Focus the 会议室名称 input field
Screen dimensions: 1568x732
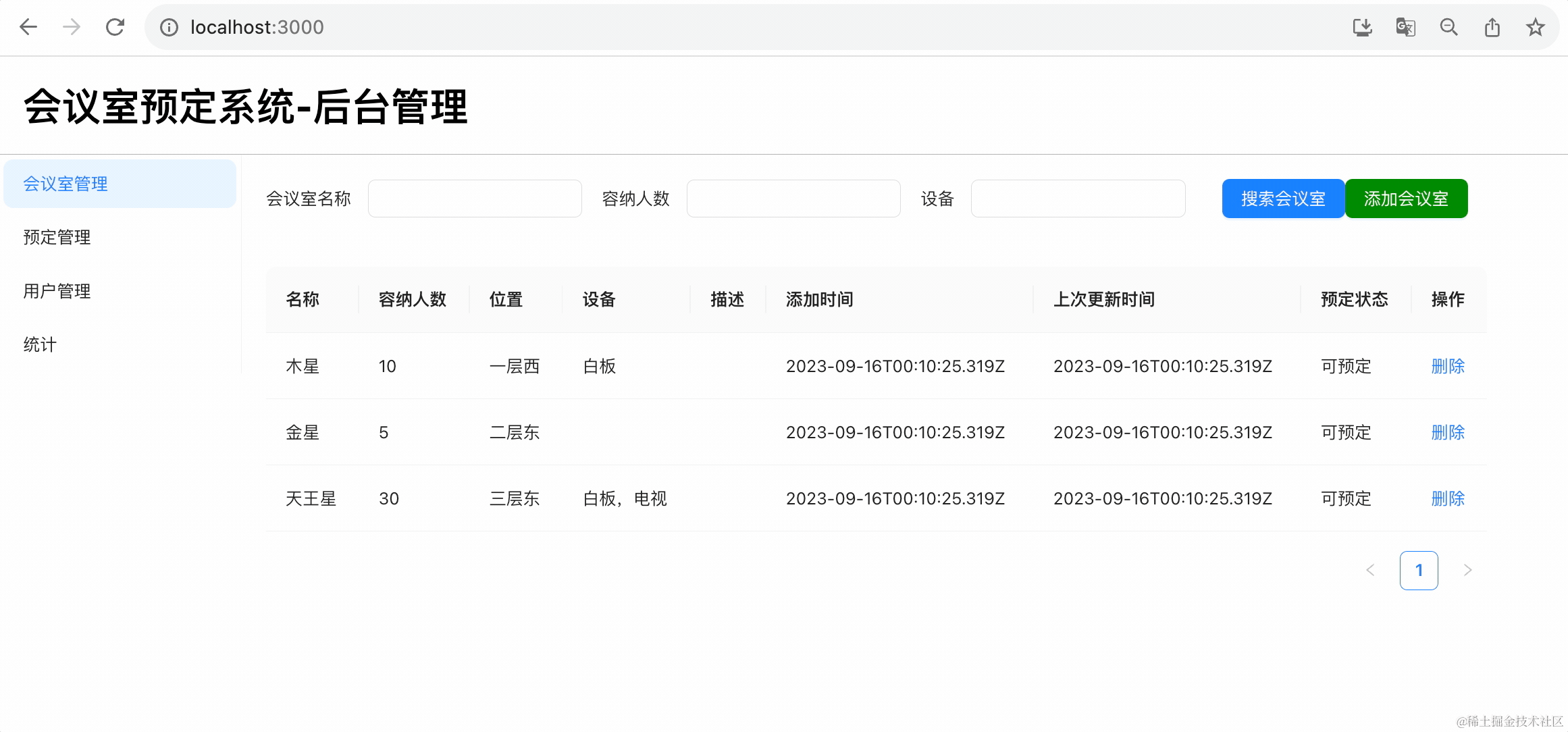coord(475,199)
